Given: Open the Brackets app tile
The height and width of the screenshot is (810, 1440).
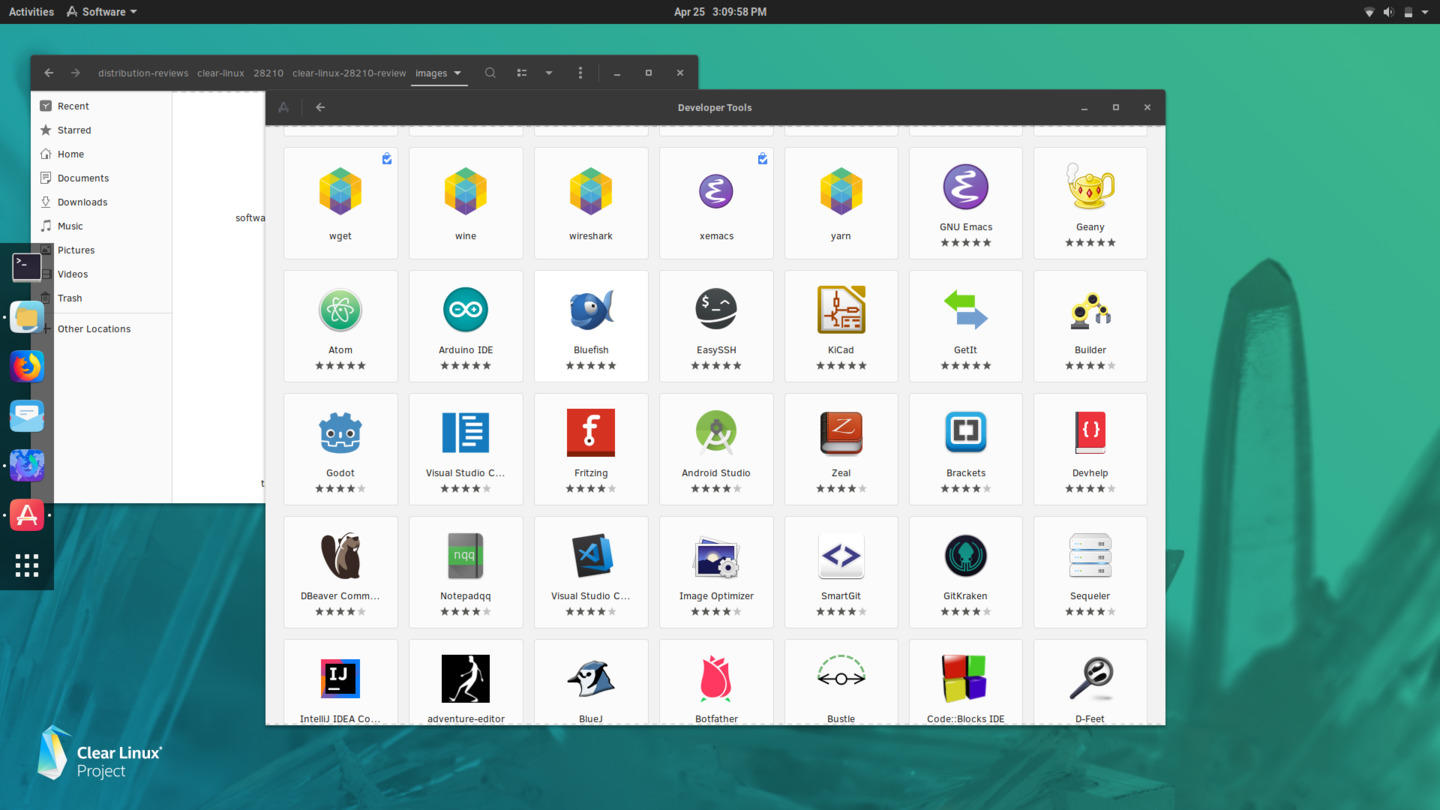Looking at the screenshot, I should 965,449.
